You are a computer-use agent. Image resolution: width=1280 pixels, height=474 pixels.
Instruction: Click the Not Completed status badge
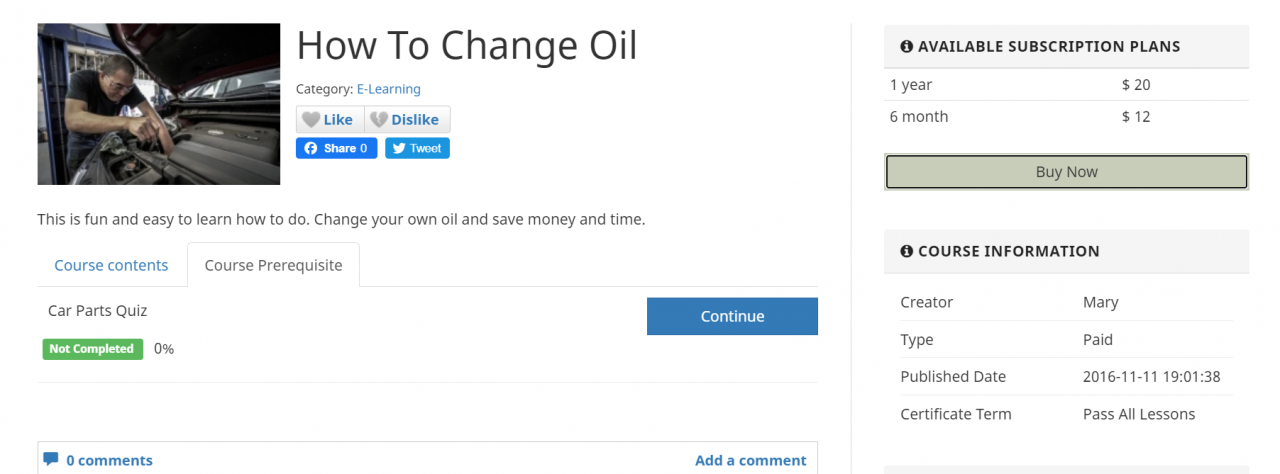pyautogui.click(x=93, y=349)
